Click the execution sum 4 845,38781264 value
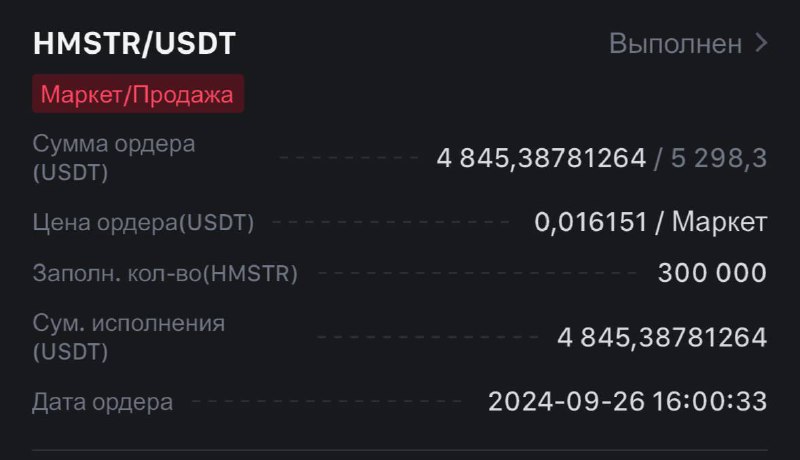This screenshot has width=800, height=460. coord(662,338)
